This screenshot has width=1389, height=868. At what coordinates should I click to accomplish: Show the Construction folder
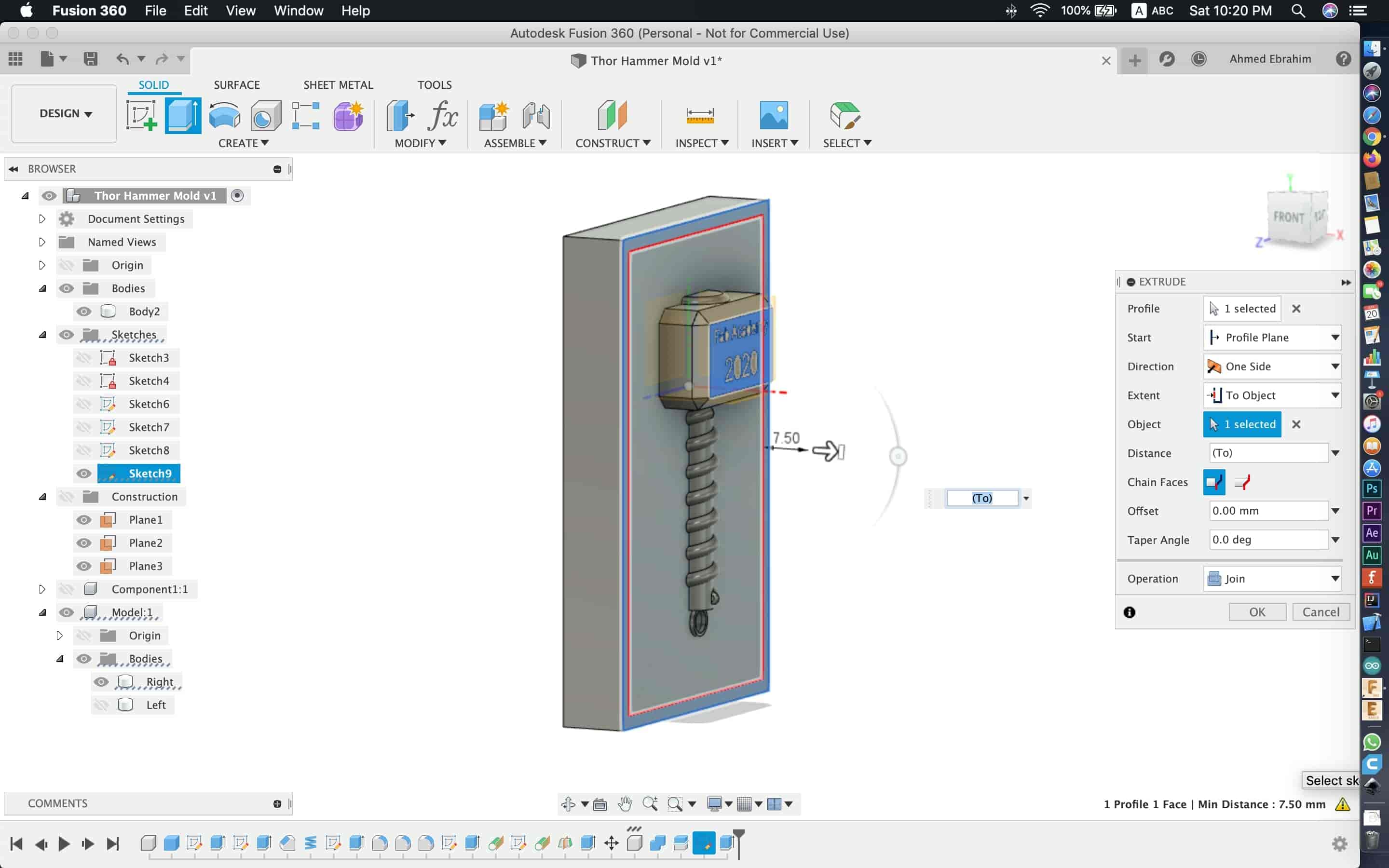pos(67,497)
